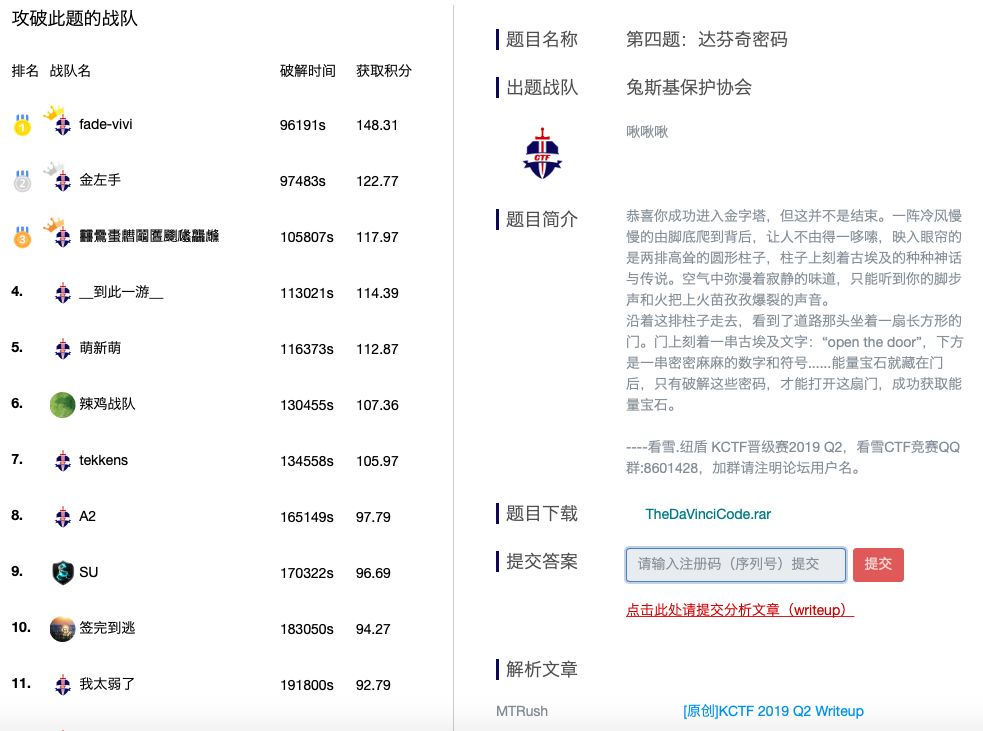Click the 兔斯基保护协会 CTF shield logo
The height and width of the screenshot is (731, 983).
(x=542, y=154)
